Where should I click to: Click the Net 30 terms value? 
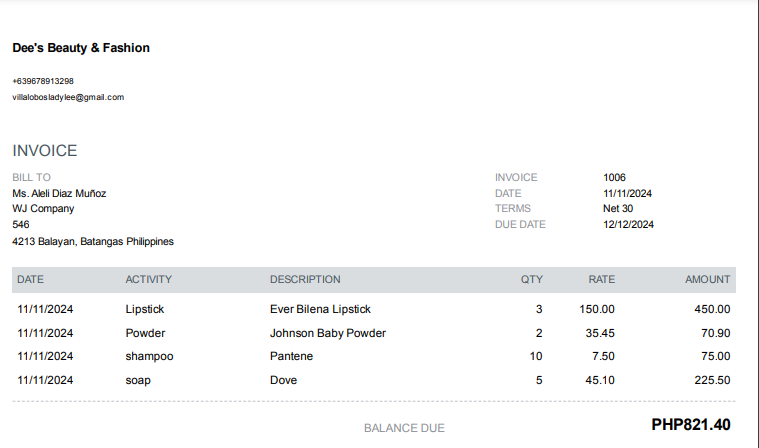point(618,209)
